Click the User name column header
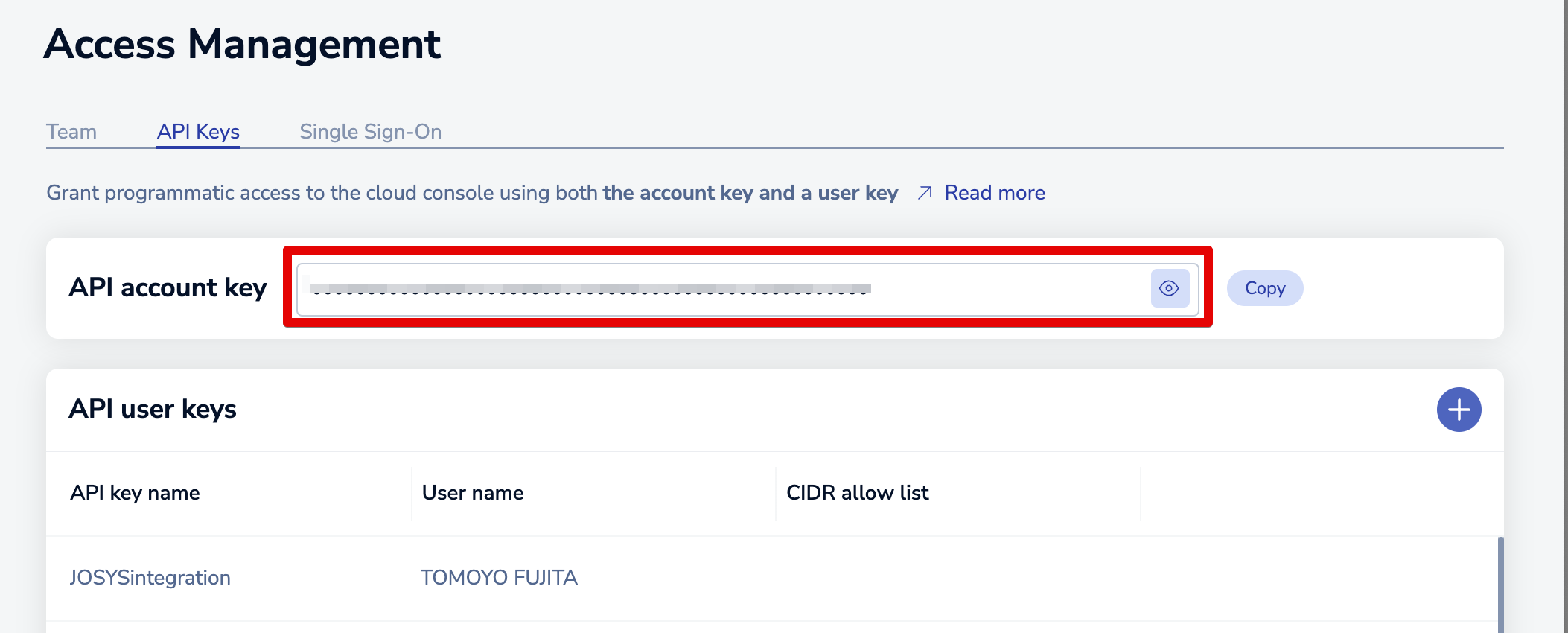The image size is (1568, 633). [x=473, y=493]
